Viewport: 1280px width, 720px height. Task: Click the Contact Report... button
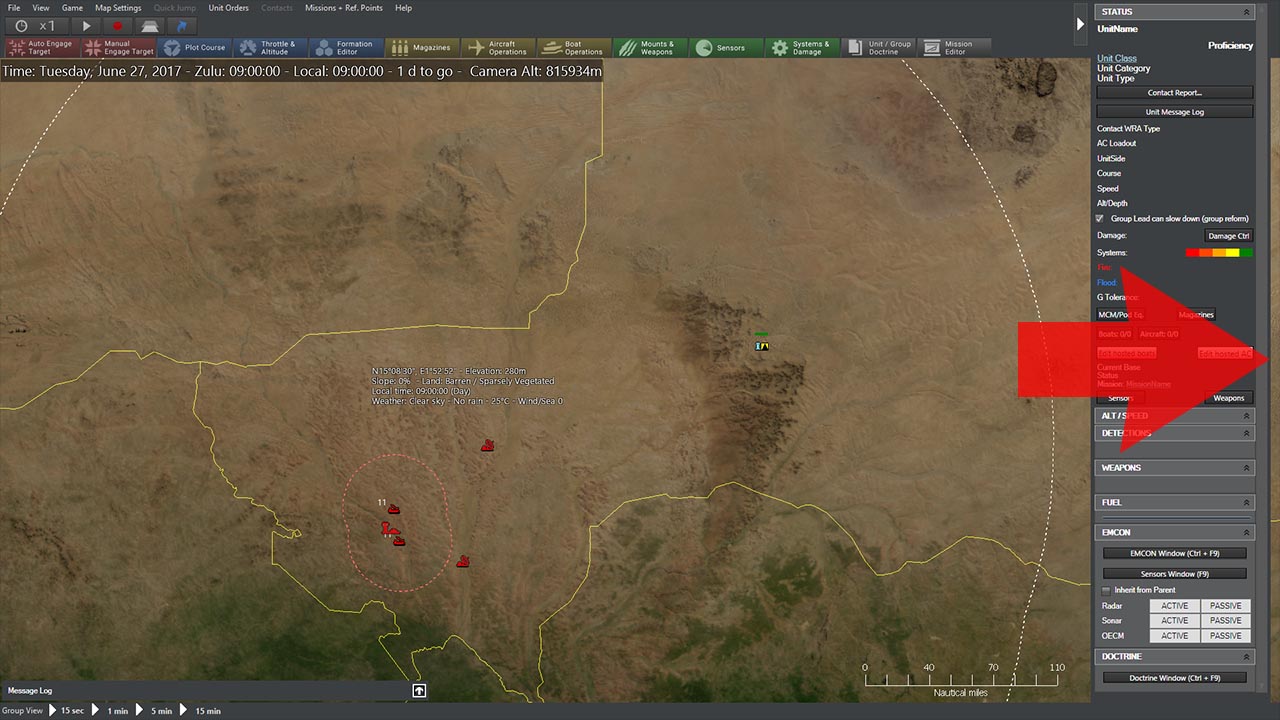[1174, 93]
